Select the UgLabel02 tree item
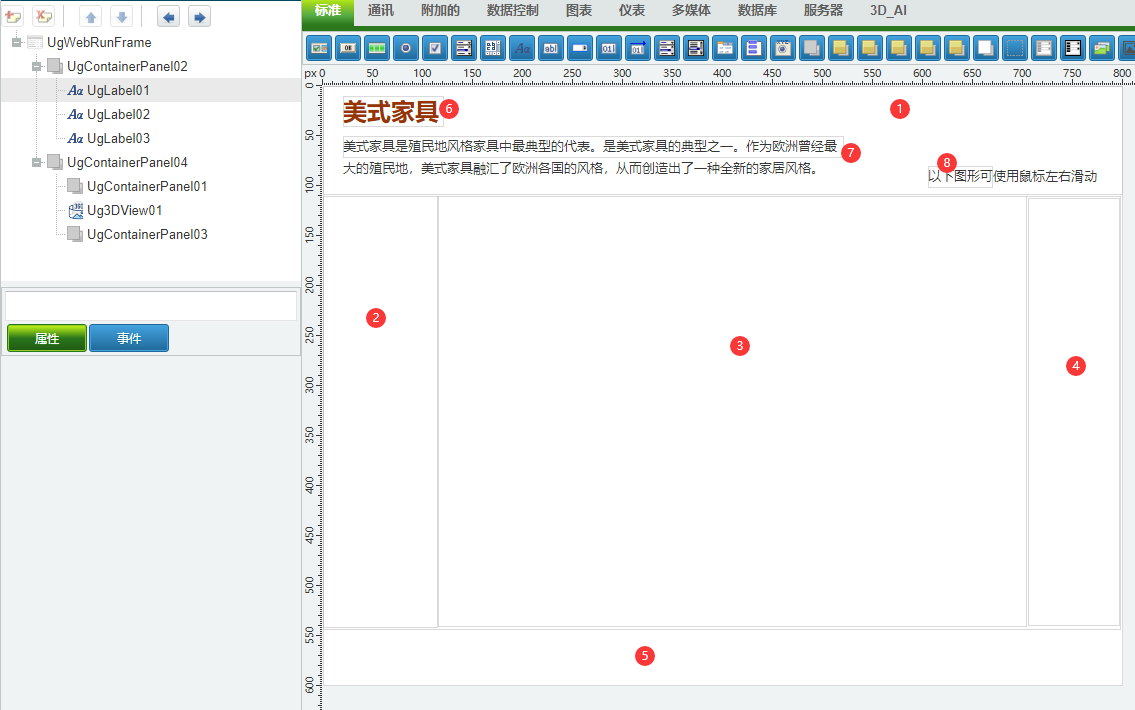Image resolution: width=1135 pixels, height=710 pixels. coord(118,114)
